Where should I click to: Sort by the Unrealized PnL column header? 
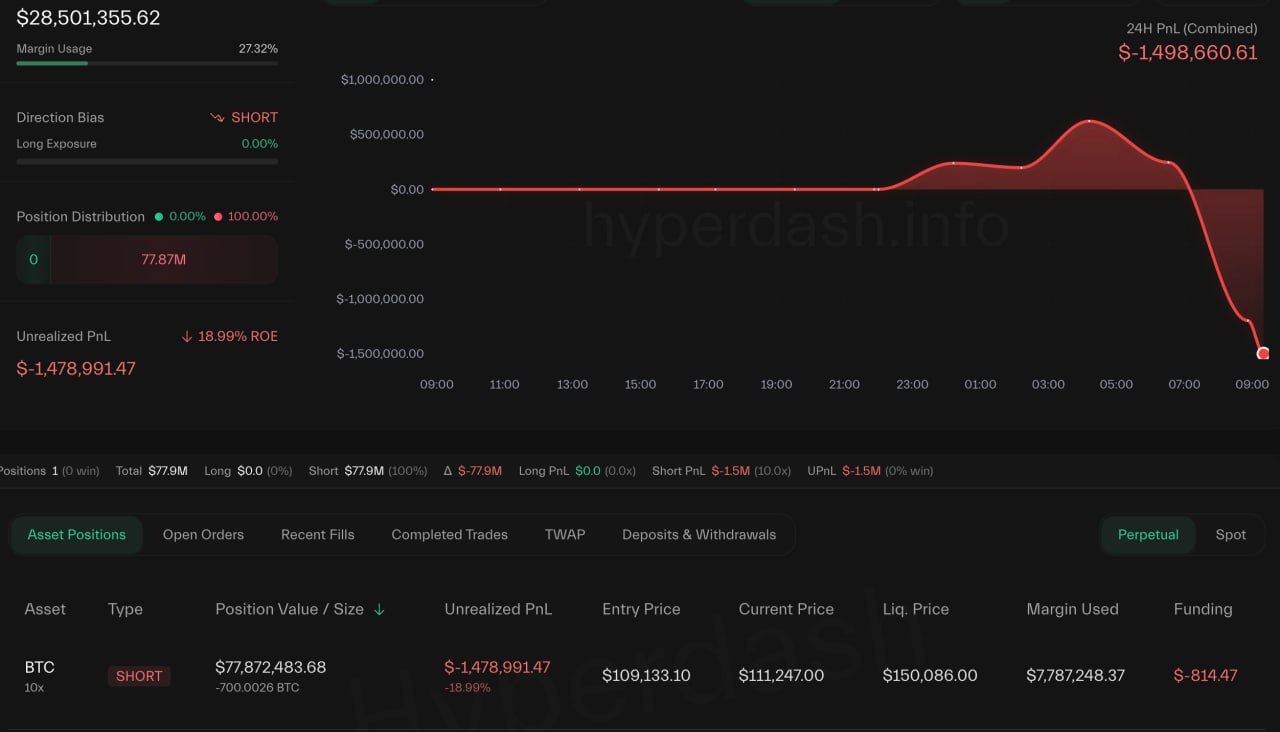click(498, 609)
